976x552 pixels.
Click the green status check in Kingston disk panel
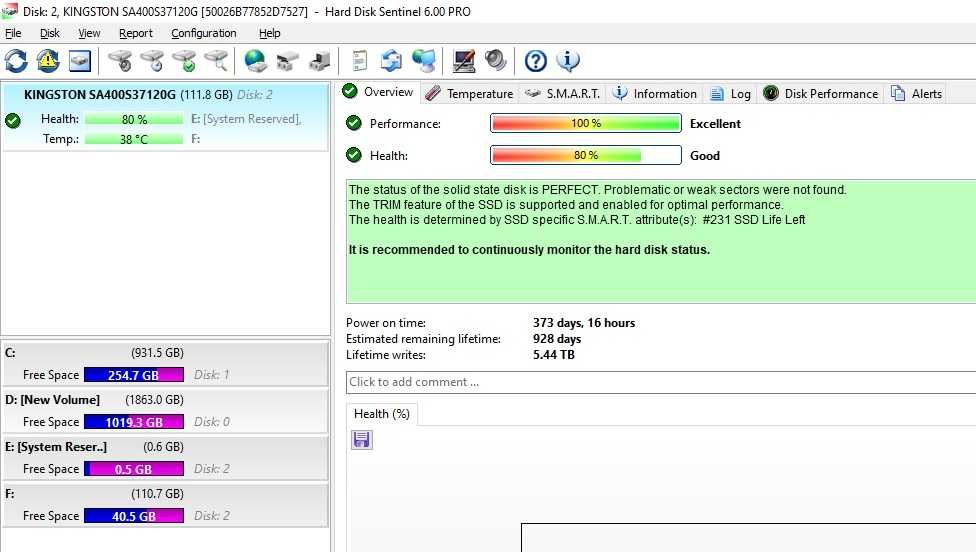click(12, 120)
